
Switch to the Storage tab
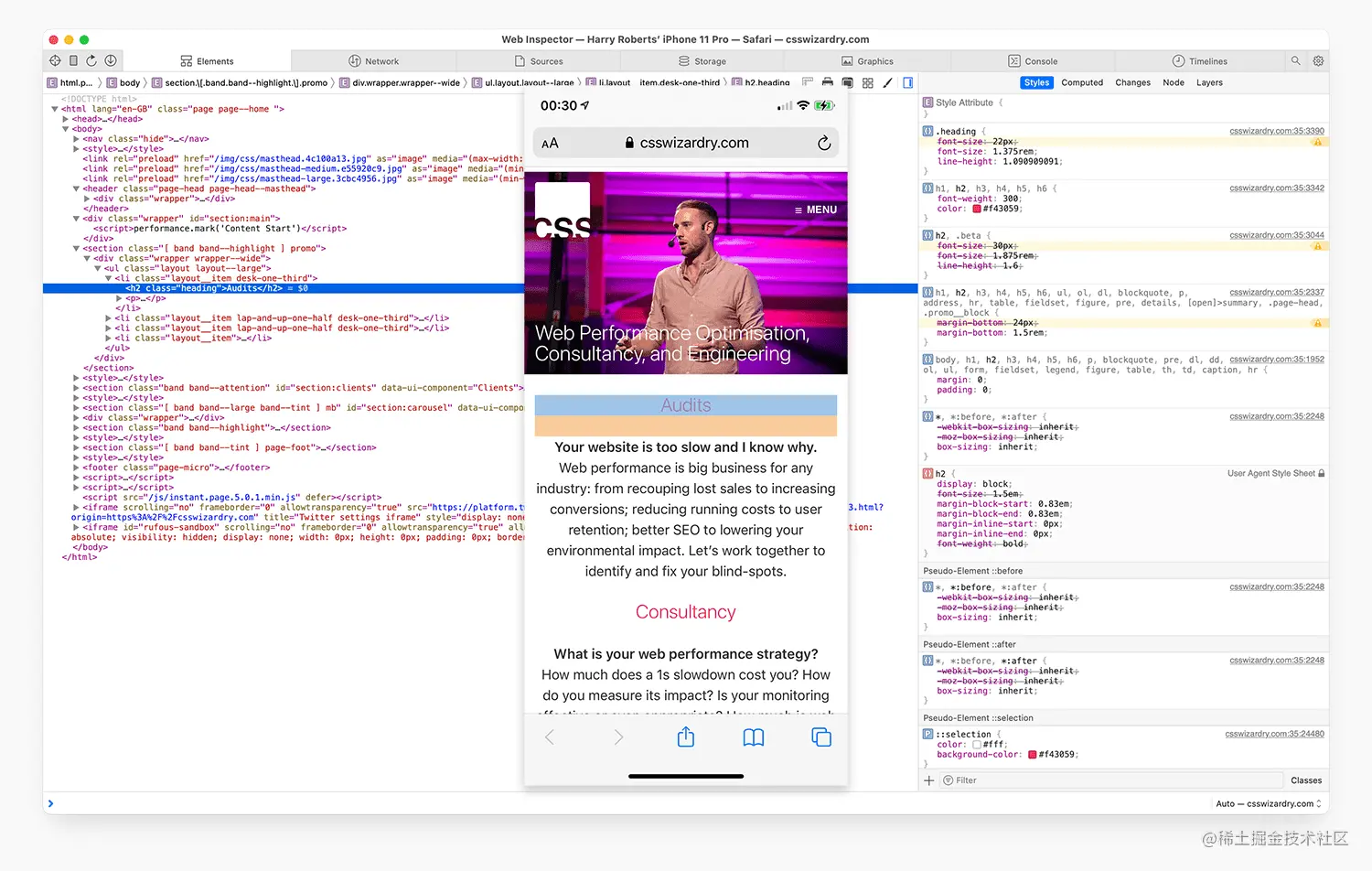click(702, 61)
